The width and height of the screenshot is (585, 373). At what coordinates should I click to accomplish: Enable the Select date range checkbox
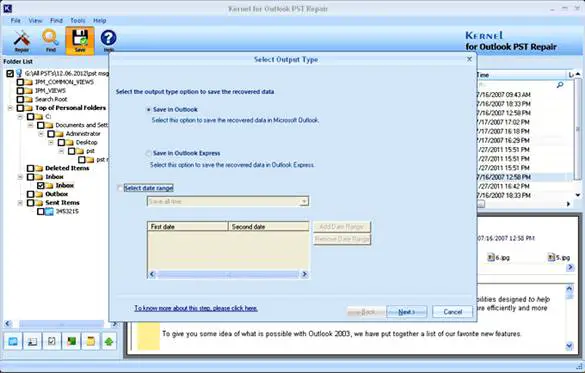coord(120,188)
